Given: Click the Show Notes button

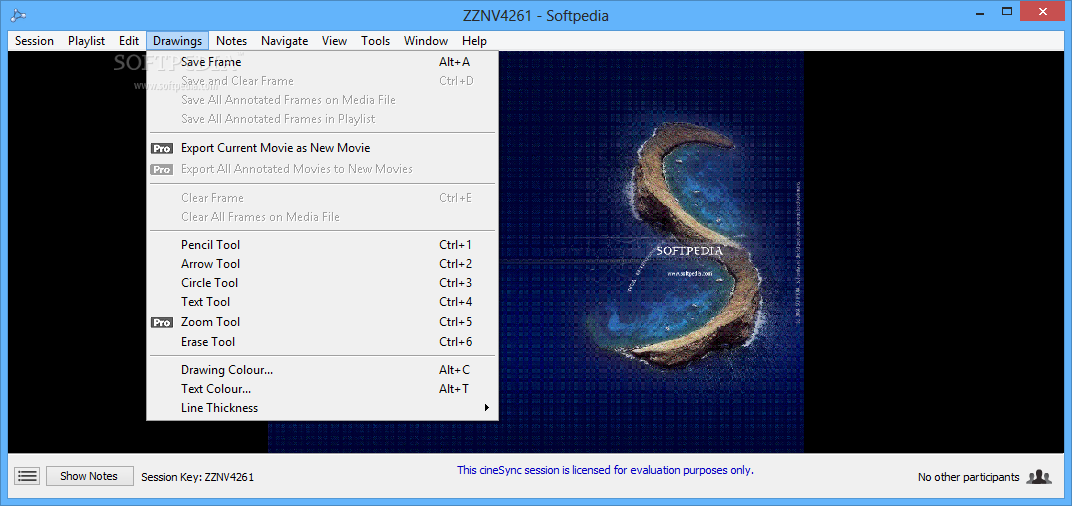Looking at the screenshot, I should pyautogui.click(x=90, y=476).
